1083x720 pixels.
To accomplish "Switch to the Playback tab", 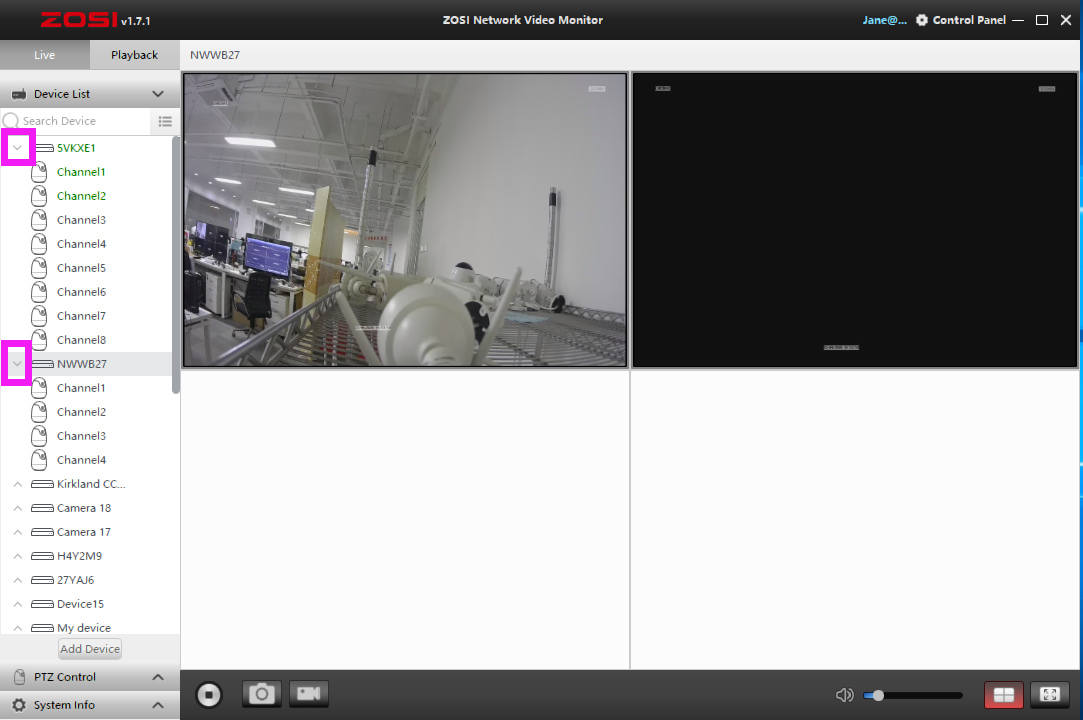I will pyautogui.click(x=134, y=55).
